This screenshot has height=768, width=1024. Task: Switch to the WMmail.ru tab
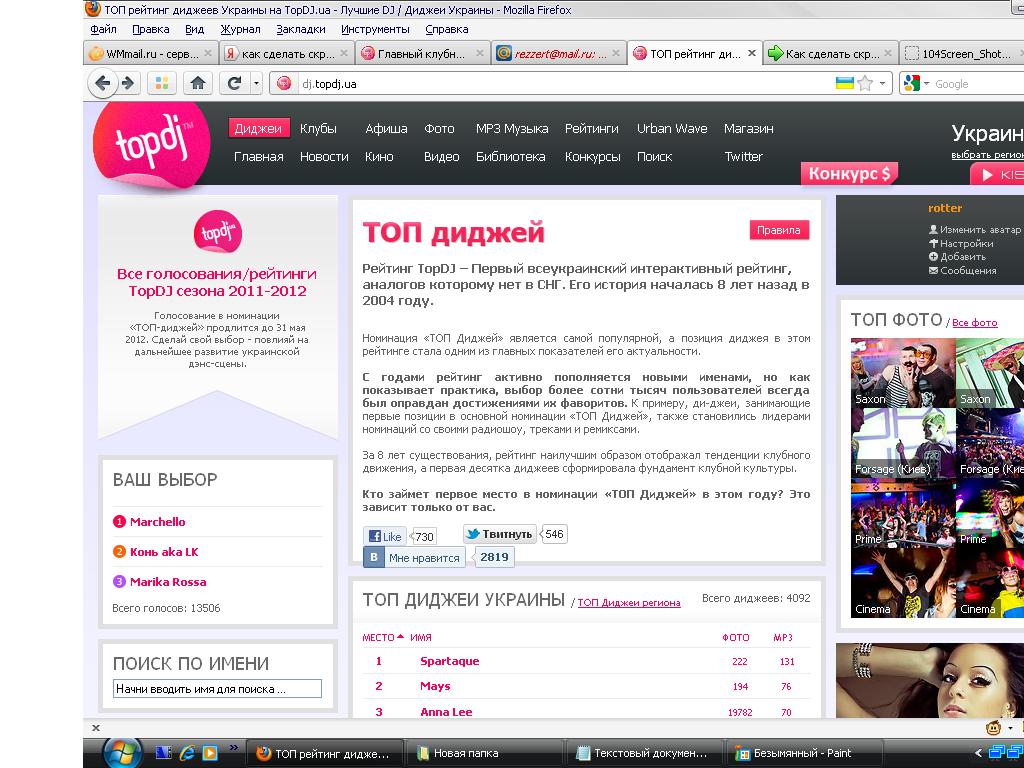[x=151, y=54]
